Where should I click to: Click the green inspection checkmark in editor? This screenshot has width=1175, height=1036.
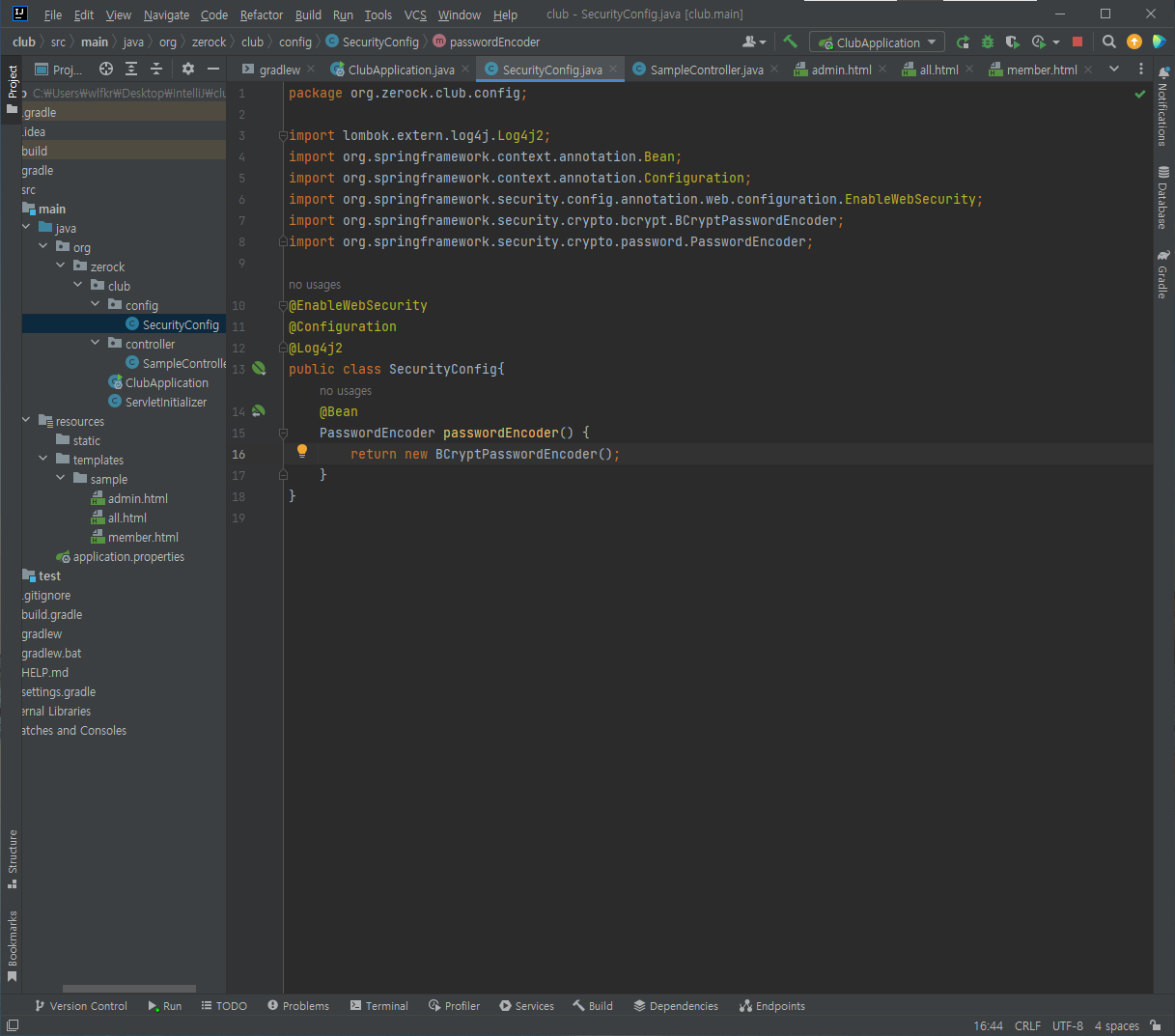[1140, 94]
